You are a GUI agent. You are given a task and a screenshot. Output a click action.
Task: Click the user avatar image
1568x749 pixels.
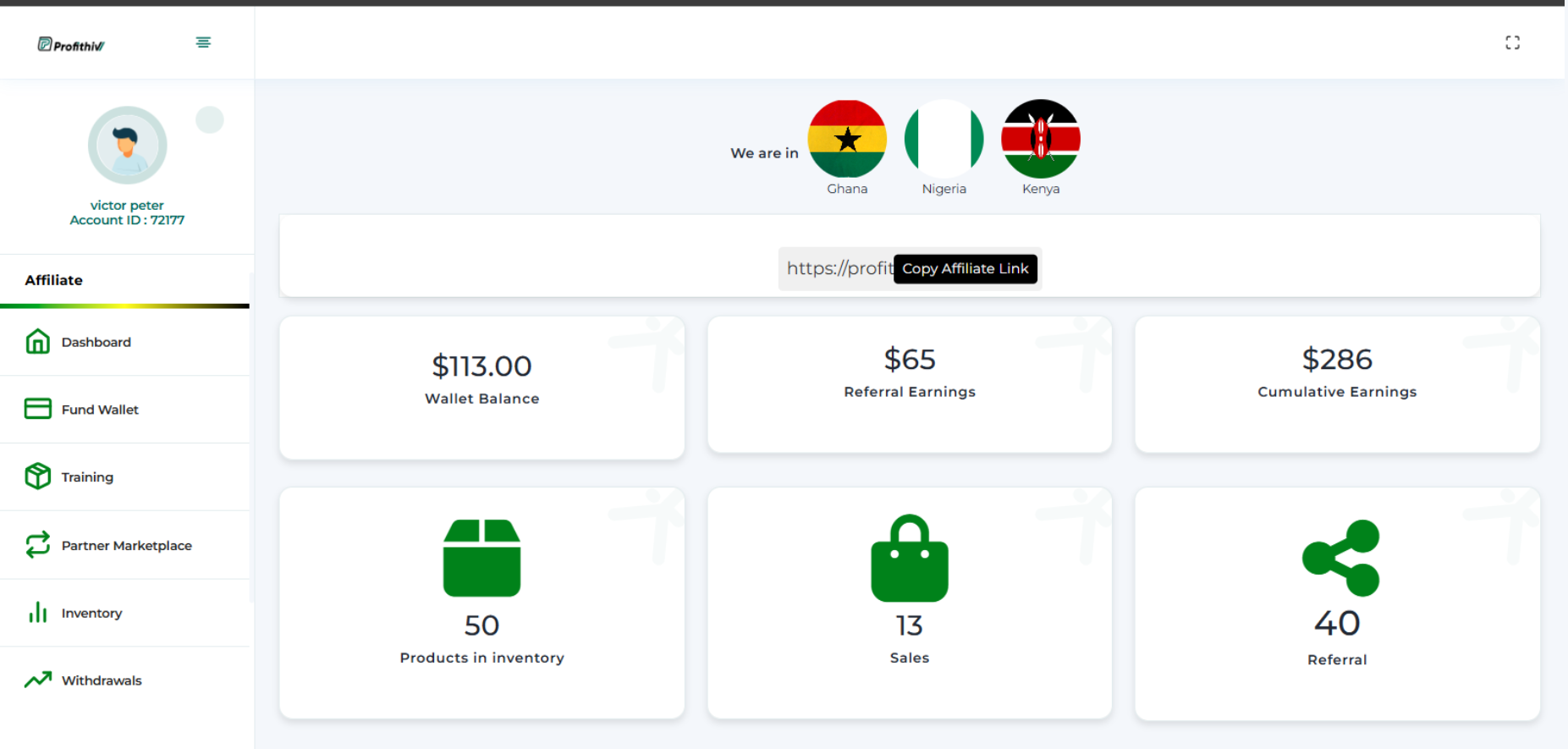click(x=127, y=145)
